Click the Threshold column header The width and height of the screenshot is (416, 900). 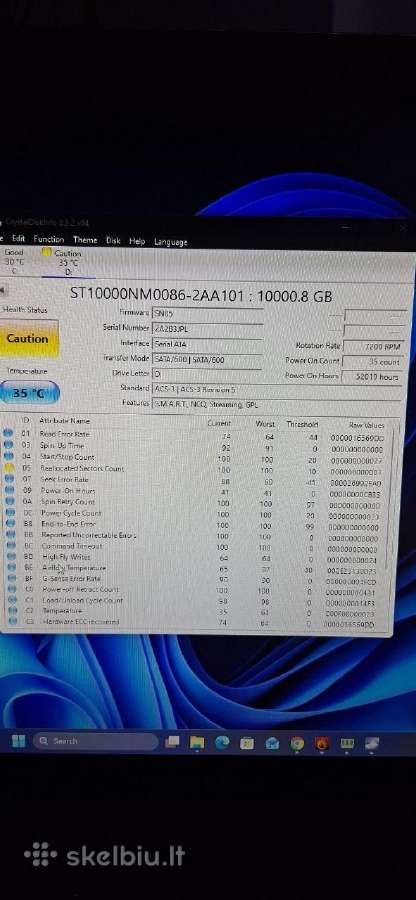tap(302, 424)
